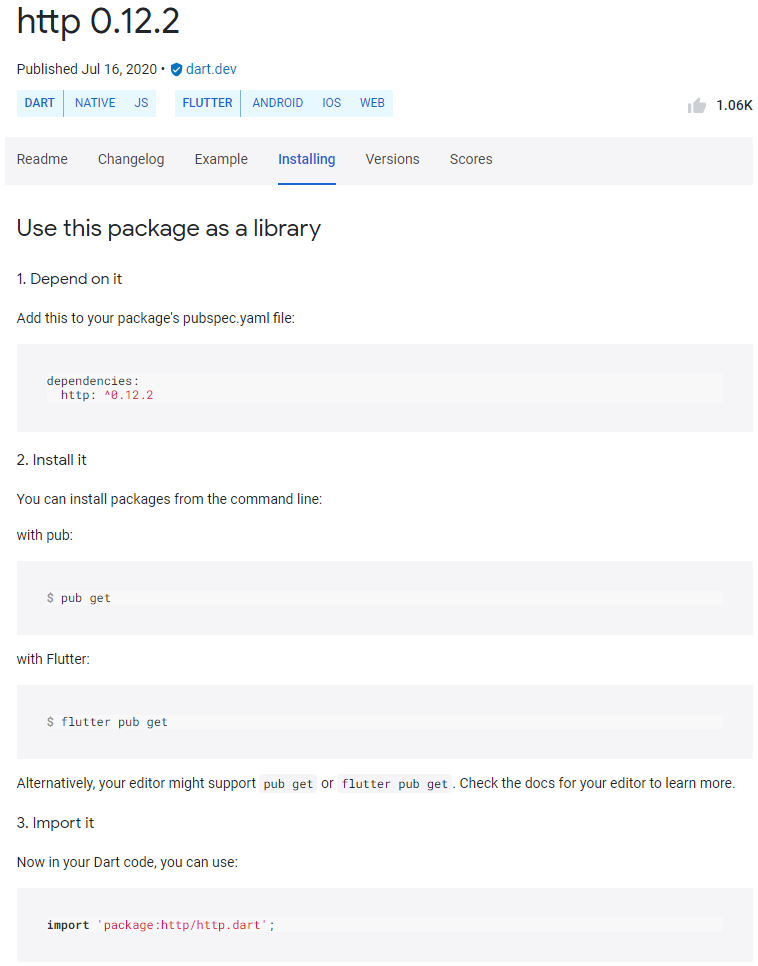Screen dimensions: 758x966
Task: Click the 'http 0.12.2' package title
Action: (x=98, y=21)
